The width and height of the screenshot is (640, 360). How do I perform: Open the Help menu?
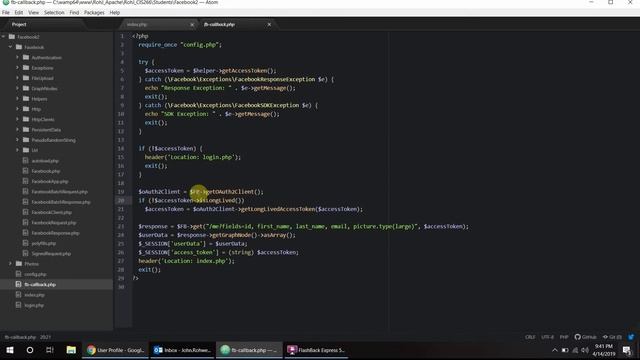(115, 13)
